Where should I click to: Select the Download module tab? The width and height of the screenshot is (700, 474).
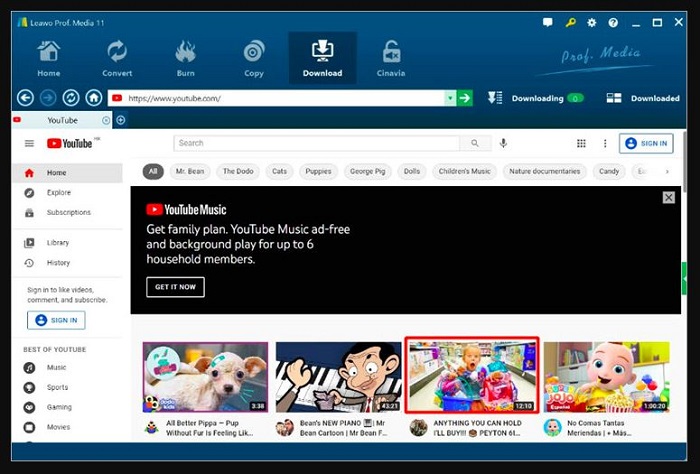(x=322, y=58)
